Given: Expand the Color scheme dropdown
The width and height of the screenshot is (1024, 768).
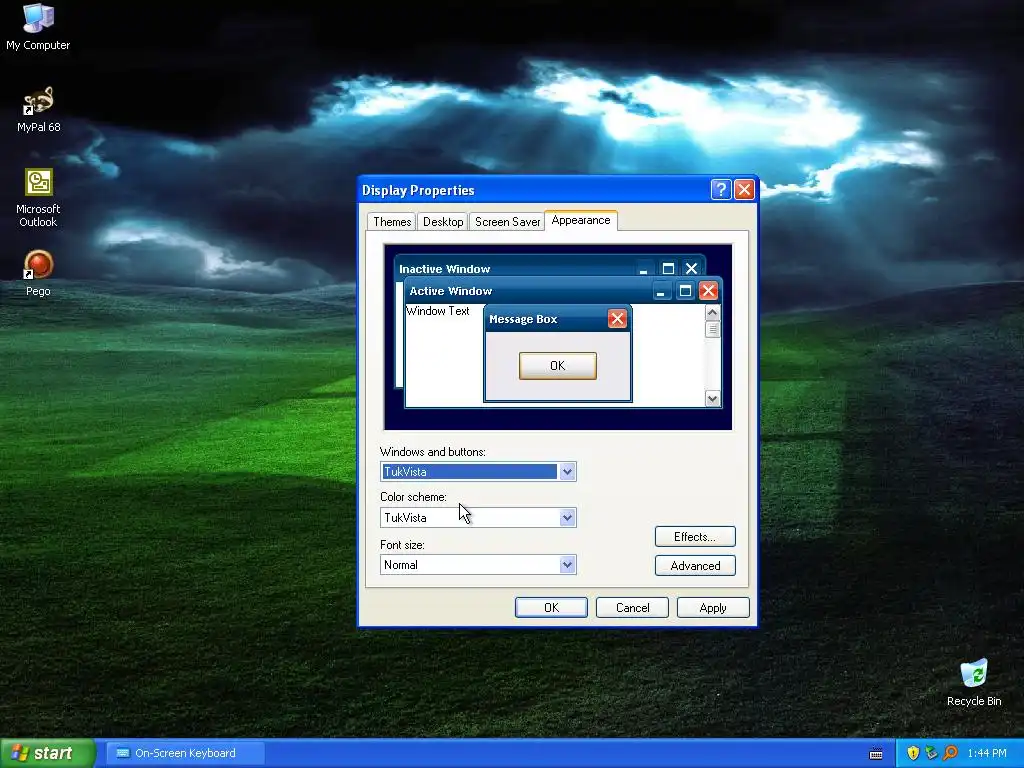Looking at the screenshot, I should [567, 518].
